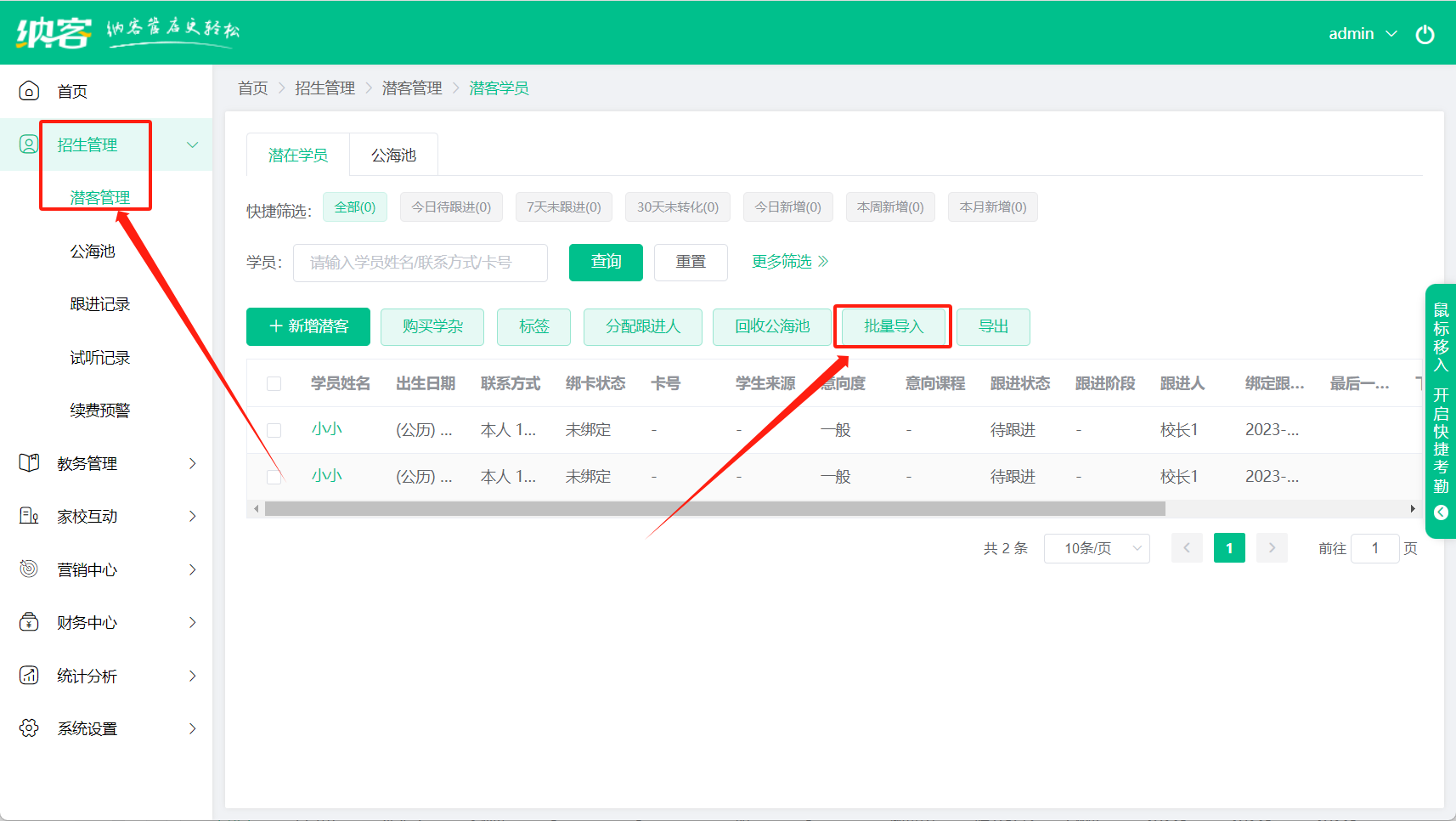The image size is (1456, 821).
Task: Click the green 查询 button
Action: click(606, 262)
